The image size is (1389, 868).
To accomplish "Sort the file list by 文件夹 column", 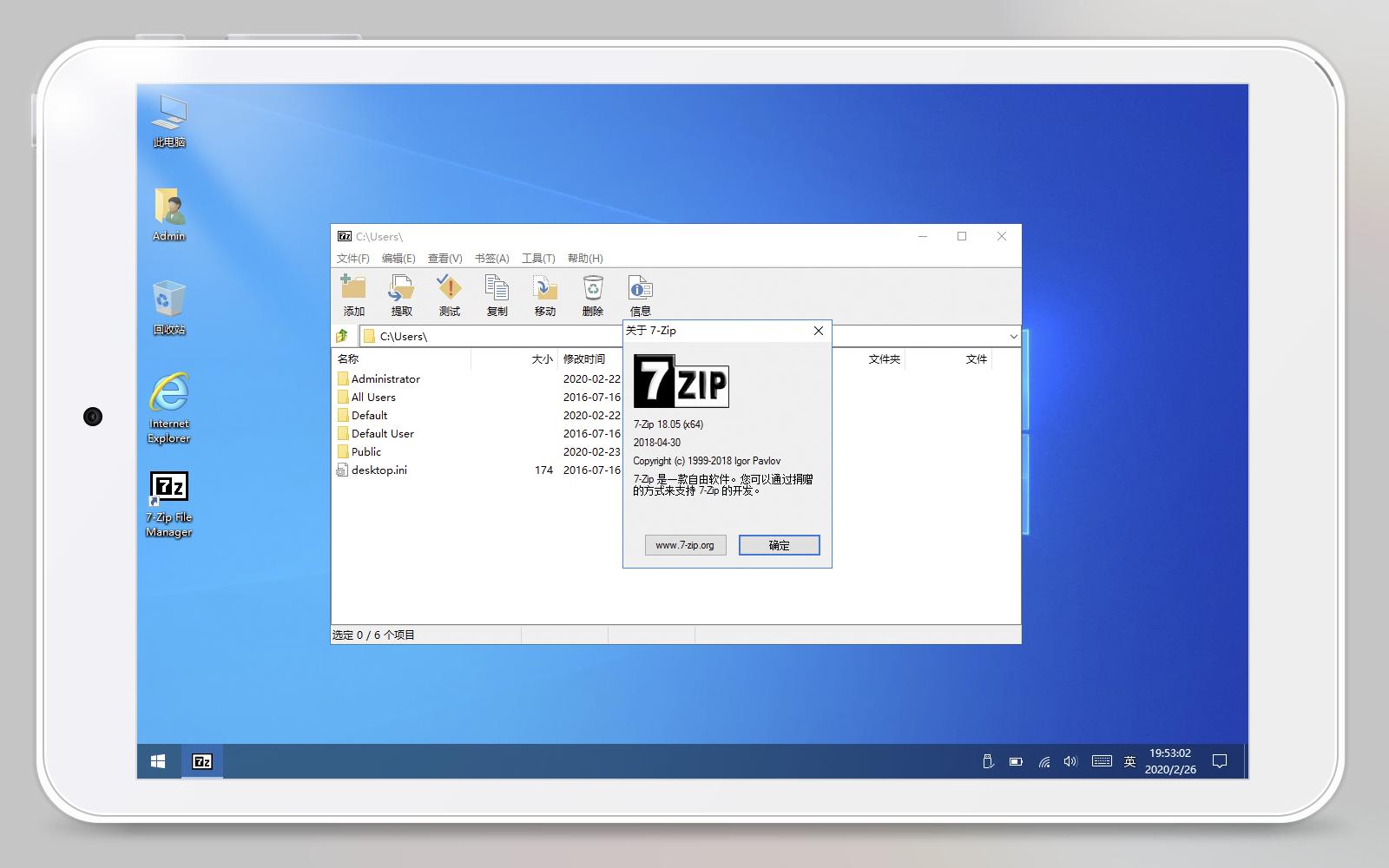I will [869, 358].
